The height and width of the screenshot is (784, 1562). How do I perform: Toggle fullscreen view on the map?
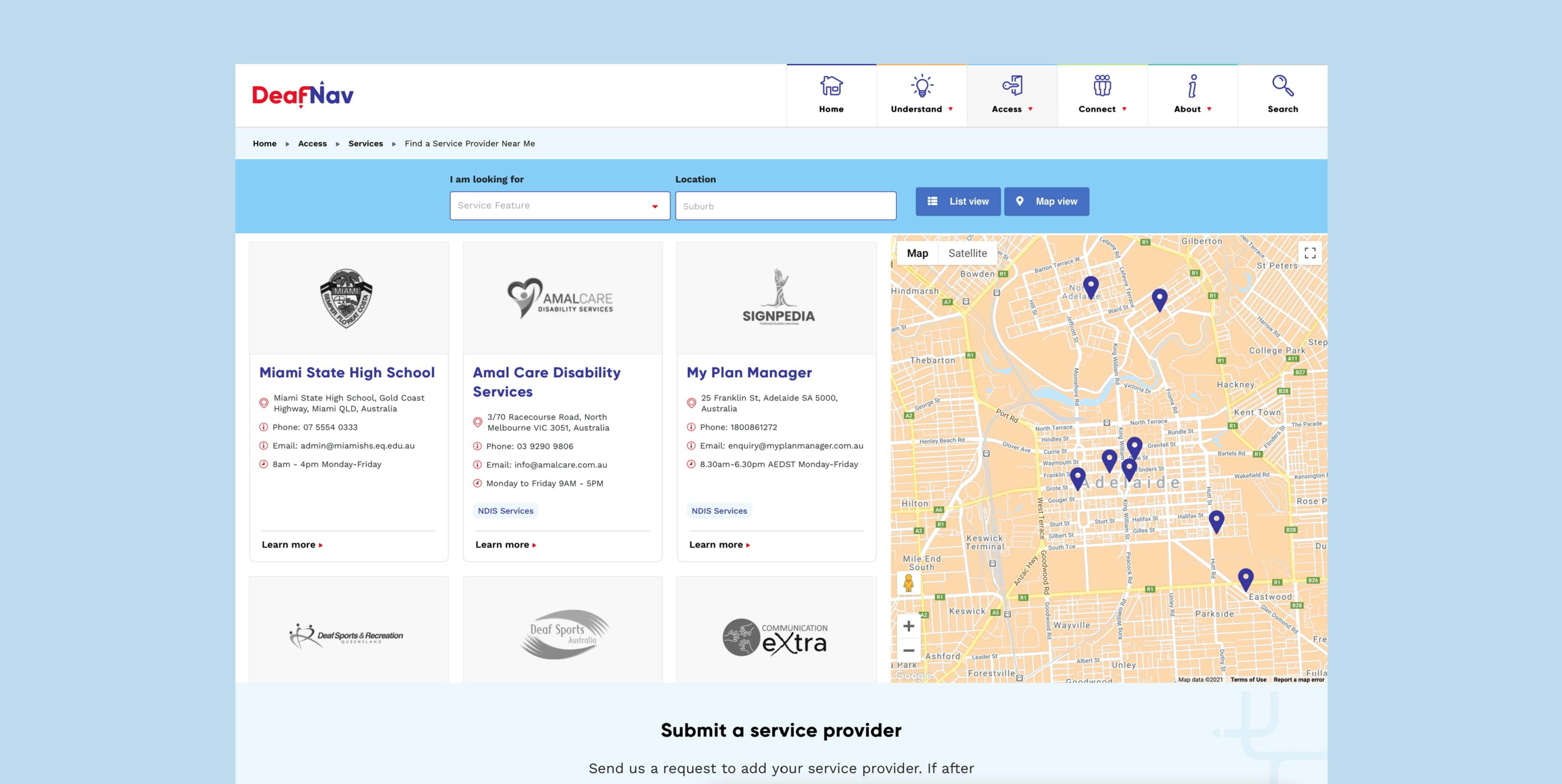[x=1310, y=253]
